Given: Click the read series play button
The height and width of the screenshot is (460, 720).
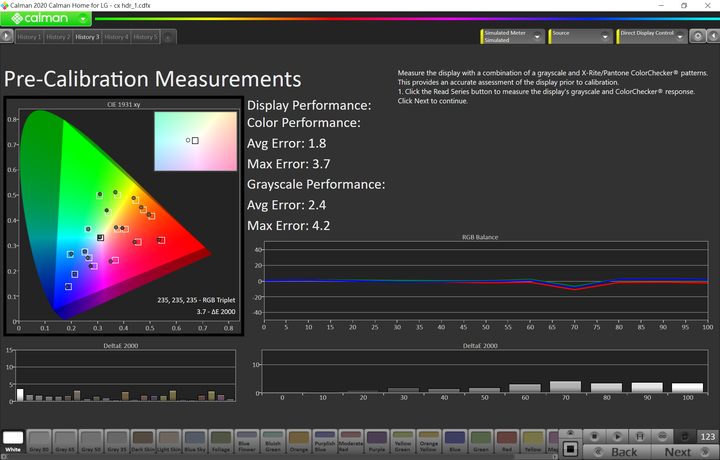Looking at the screenshot, I should (x=617, y=436).
